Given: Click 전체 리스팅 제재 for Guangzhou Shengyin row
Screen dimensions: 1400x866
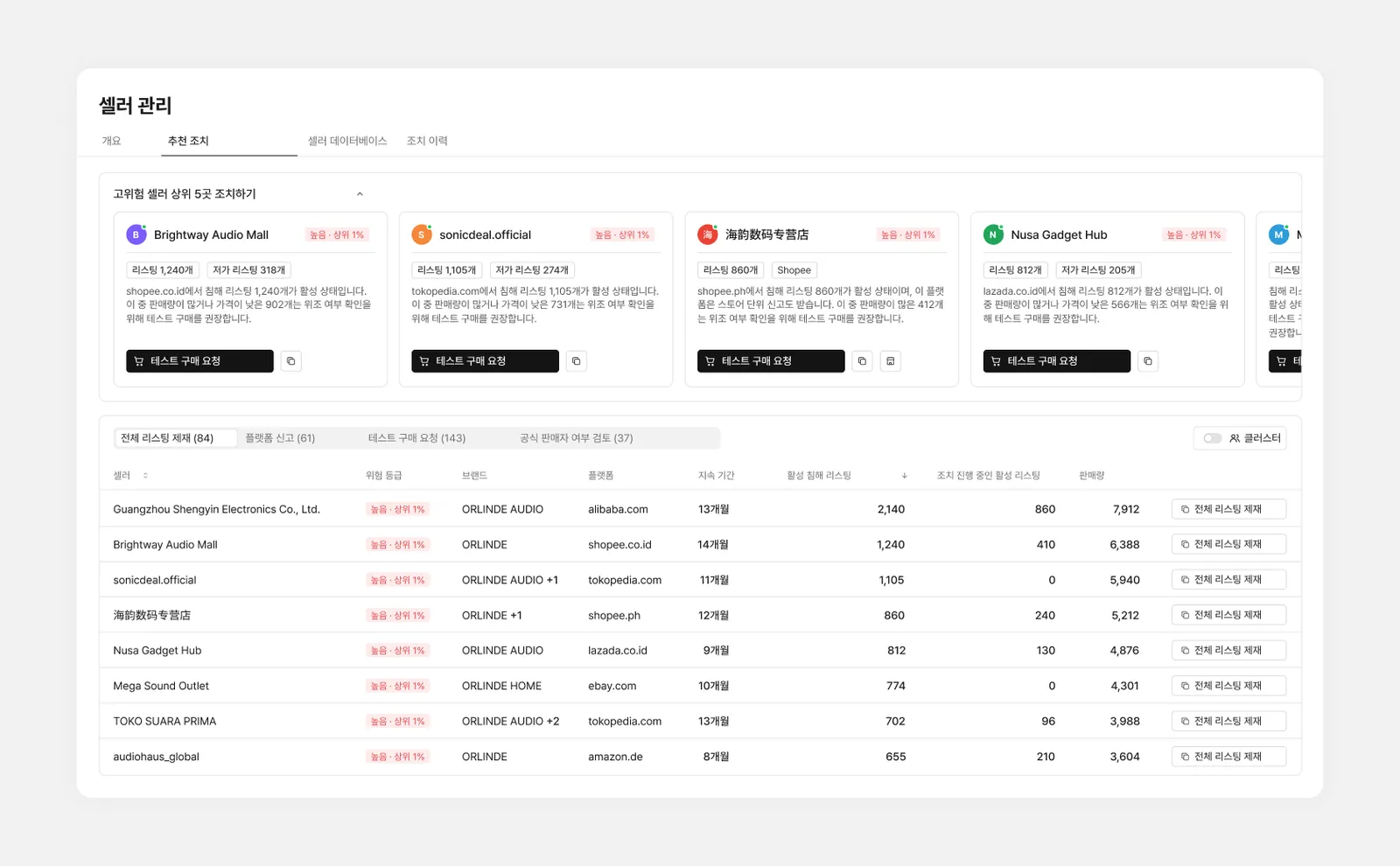Looking at the screenshot, I should coord(1228,509).
